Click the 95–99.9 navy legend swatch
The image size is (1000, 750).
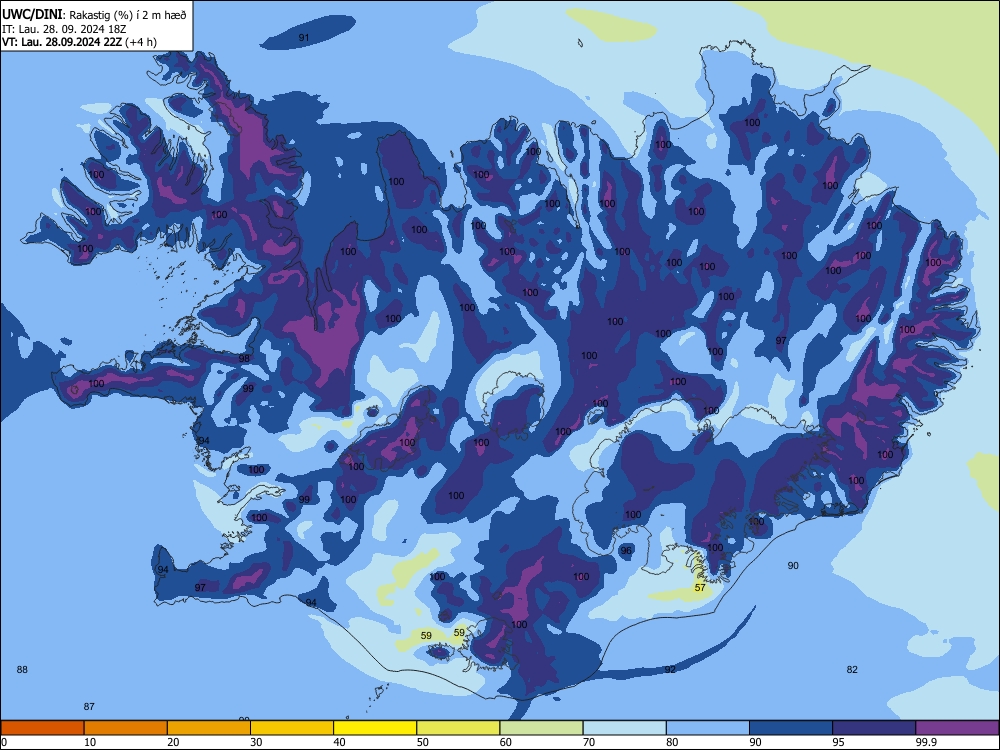tap(874, 728)
